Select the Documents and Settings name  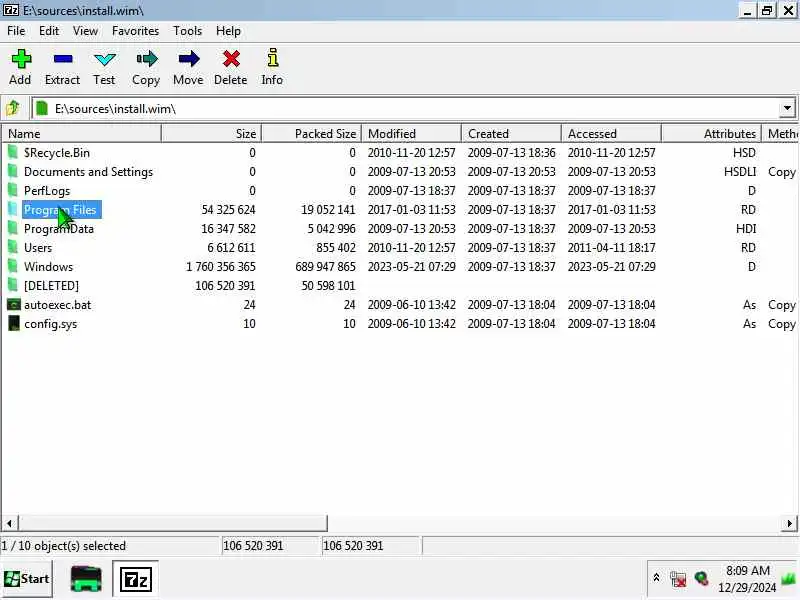pos(88,171)
